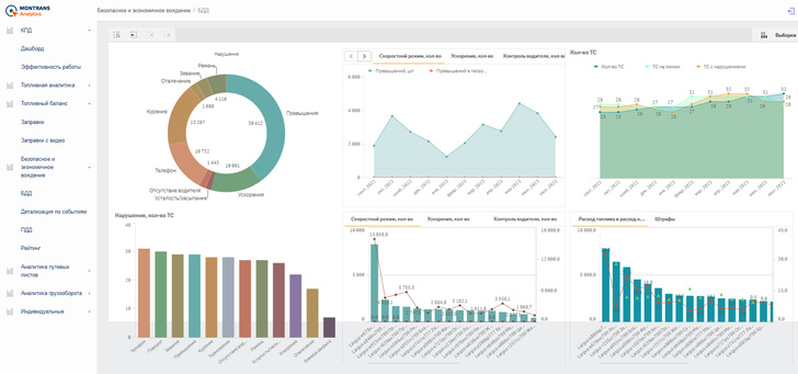Expand the Топливная аналитика section
The width and height of the screenshot is (798, 374).
[x=89, y=85]
